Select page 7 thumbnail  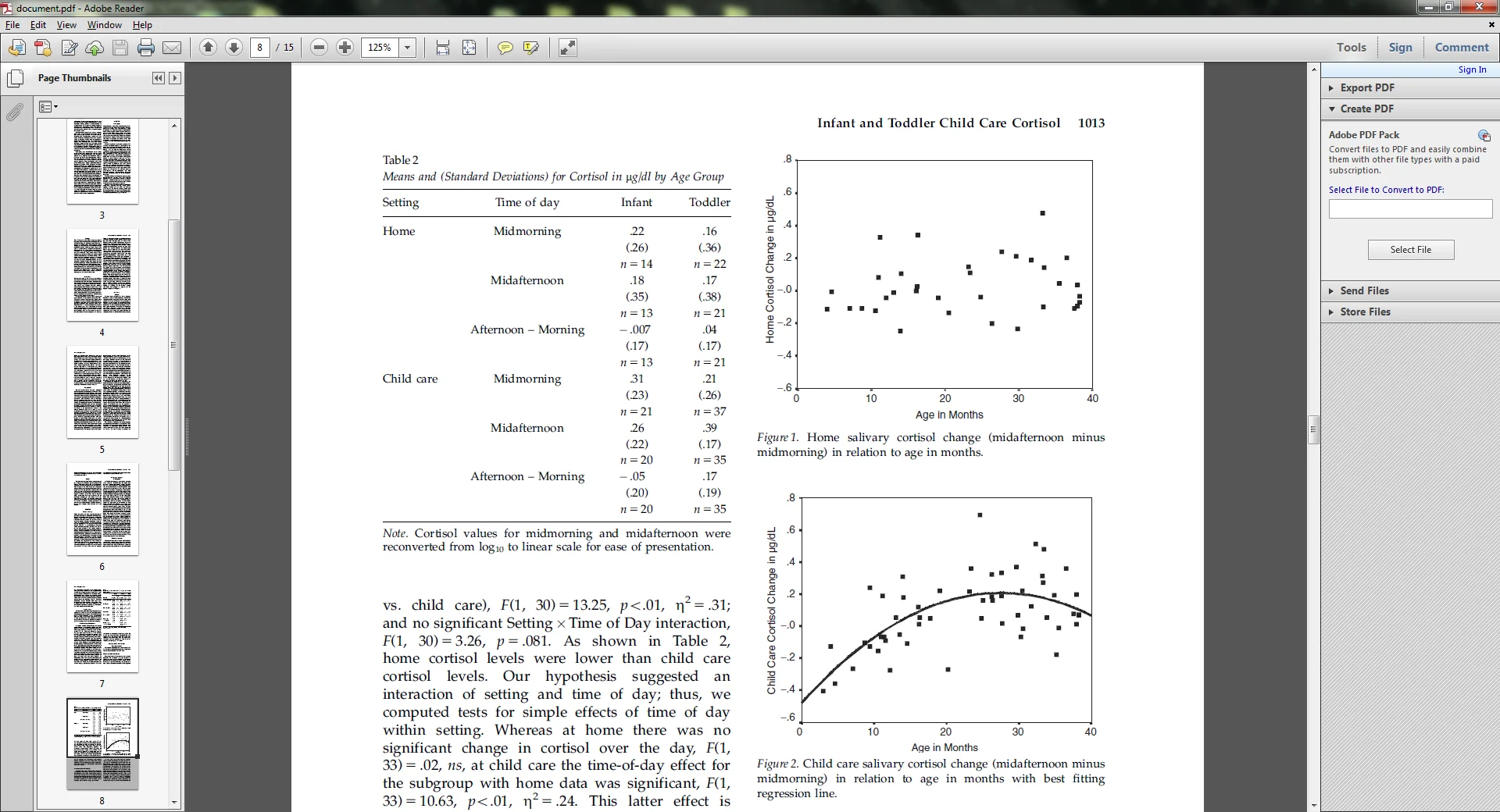[x=102, y=627]
